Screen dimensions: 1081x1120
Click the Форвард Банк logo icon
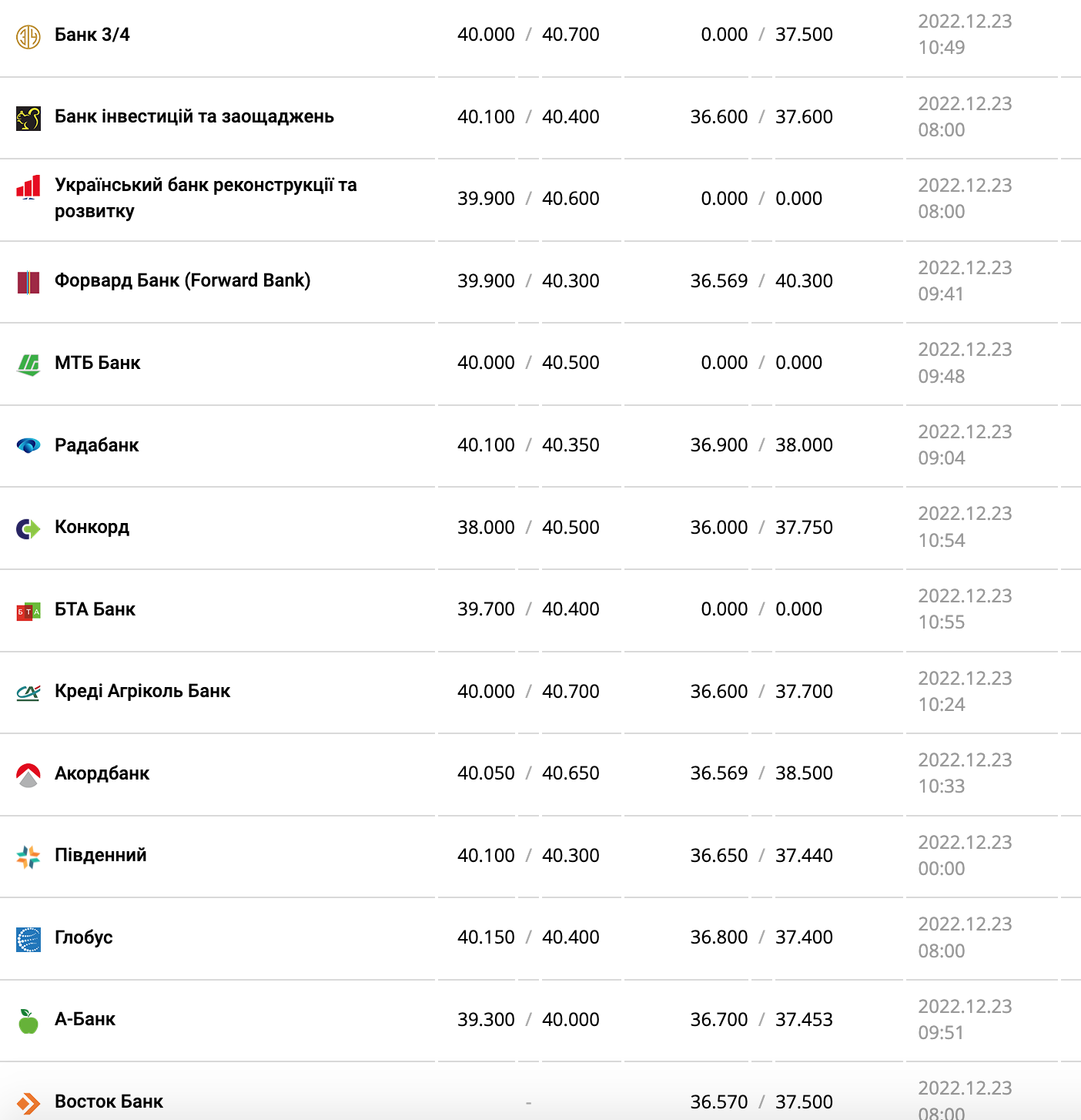[x=28, y=282]
